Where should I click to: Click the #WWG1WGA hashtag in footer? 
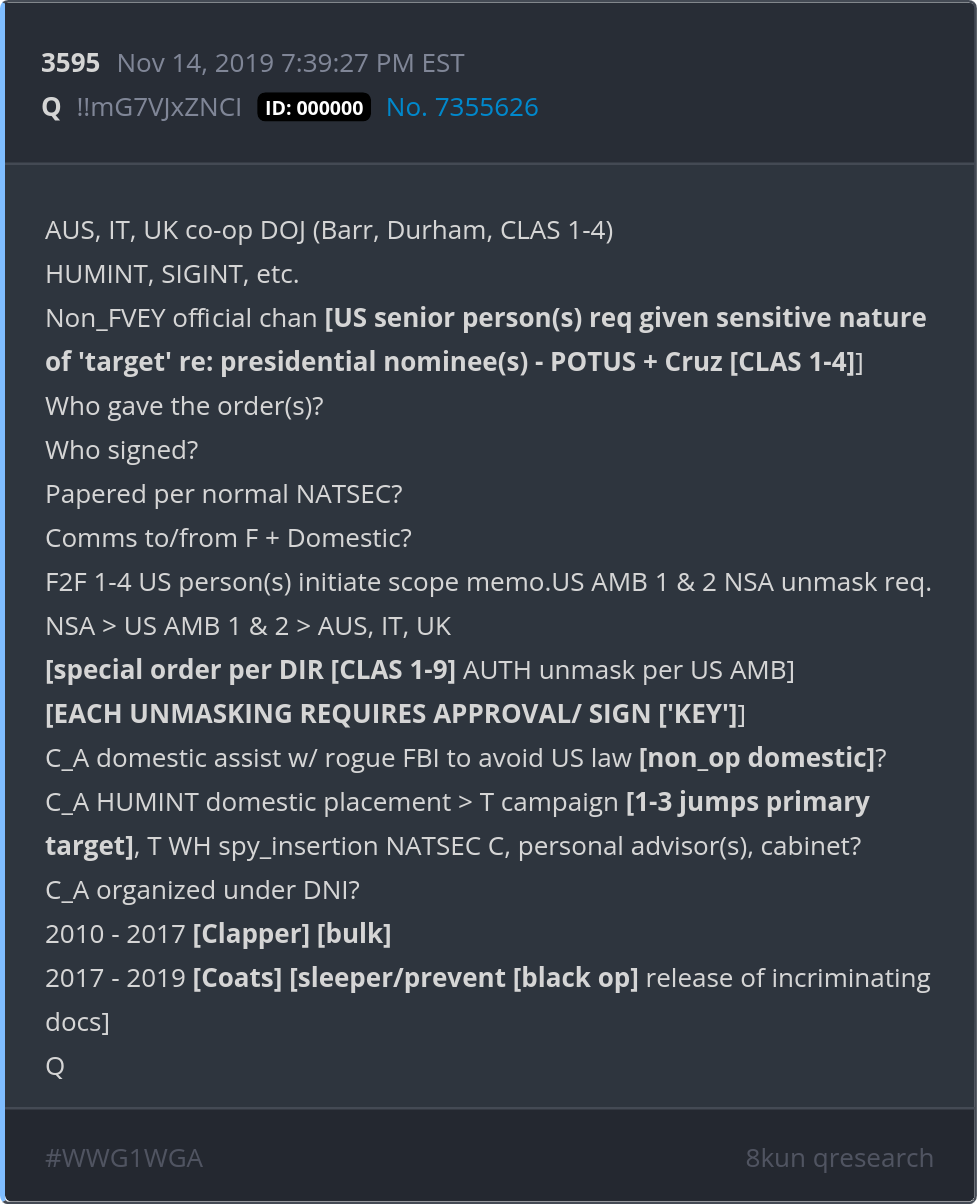point(124,1158)
